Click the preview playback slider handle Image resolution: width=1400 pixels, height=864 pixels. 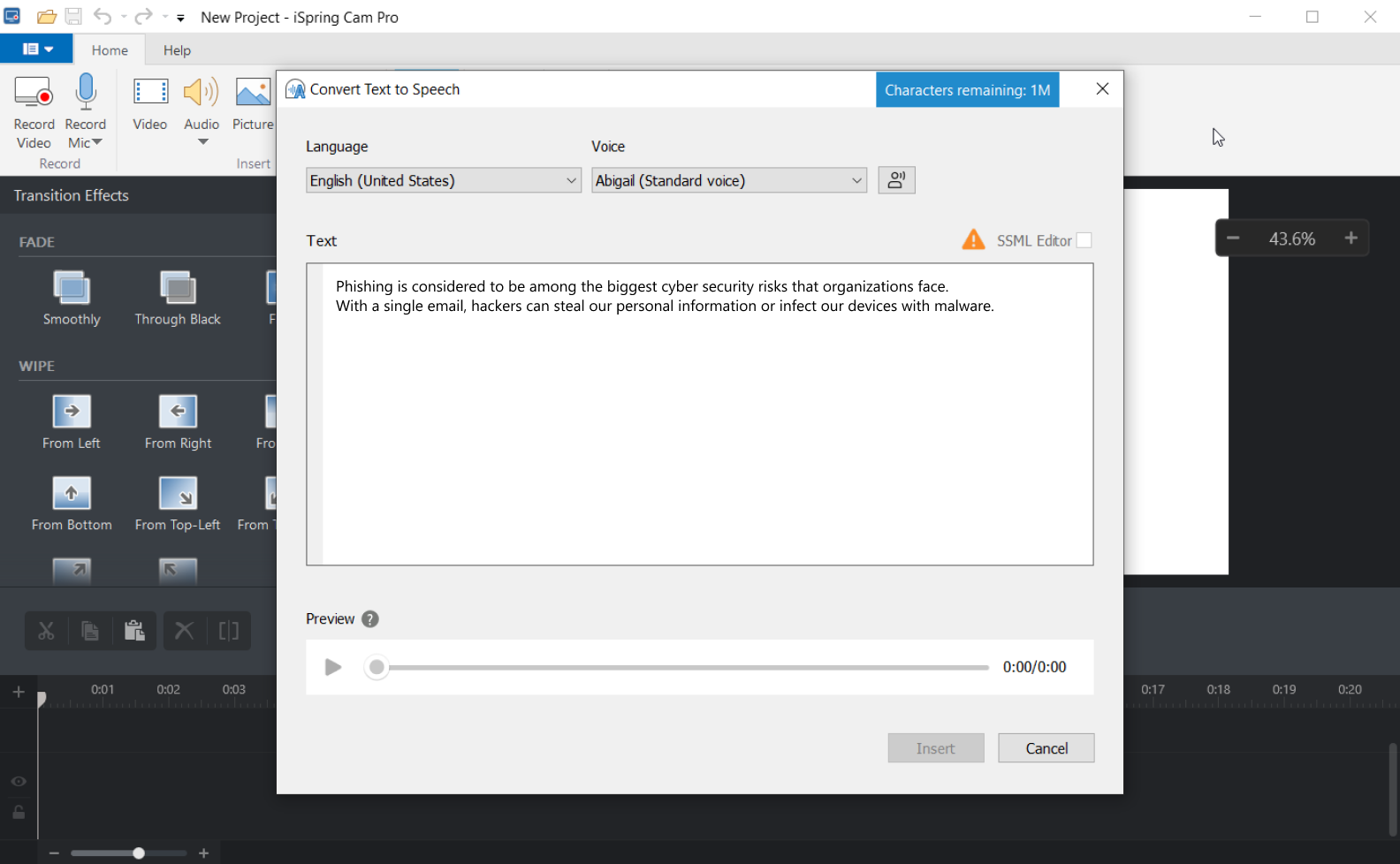tap(377, 667)
